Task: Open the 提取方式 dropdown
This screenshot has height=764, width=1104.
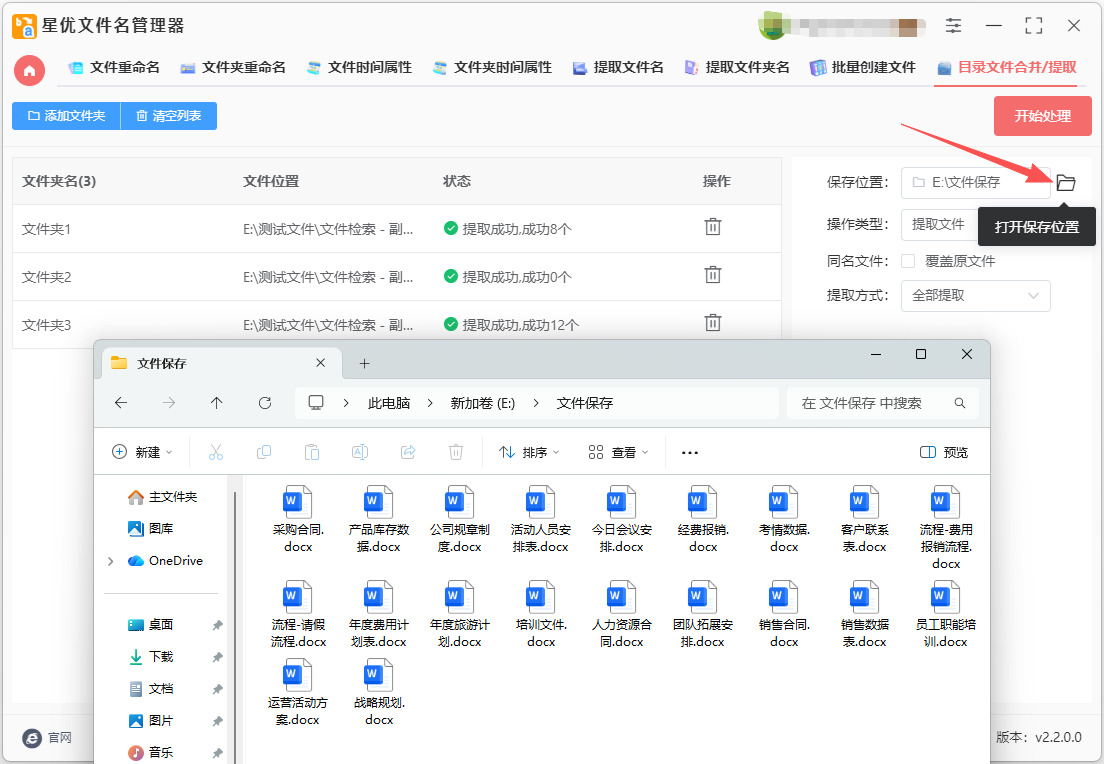Action: click(975, 296)
